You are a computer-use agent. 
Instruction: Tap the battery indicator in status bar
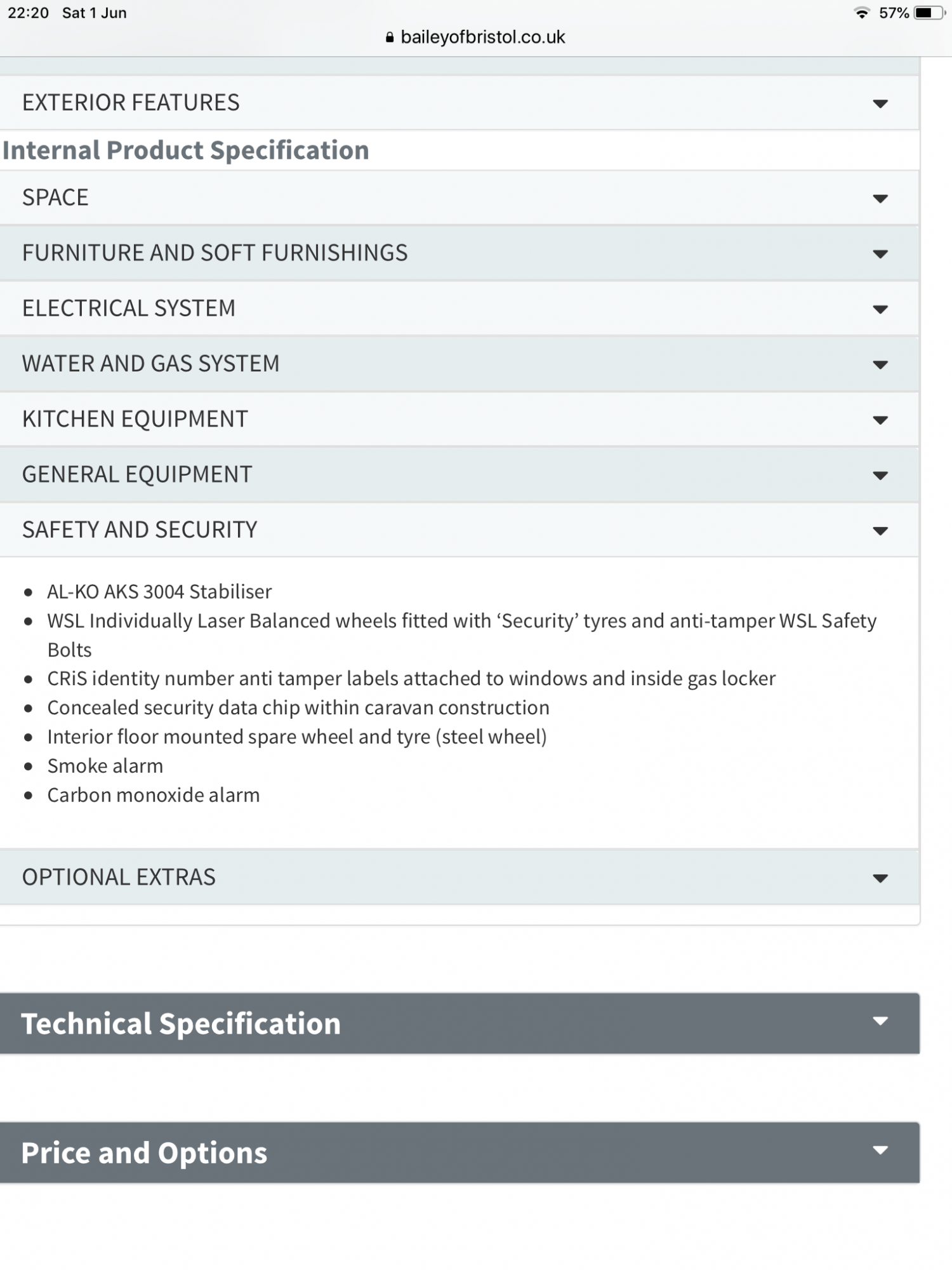929,13
